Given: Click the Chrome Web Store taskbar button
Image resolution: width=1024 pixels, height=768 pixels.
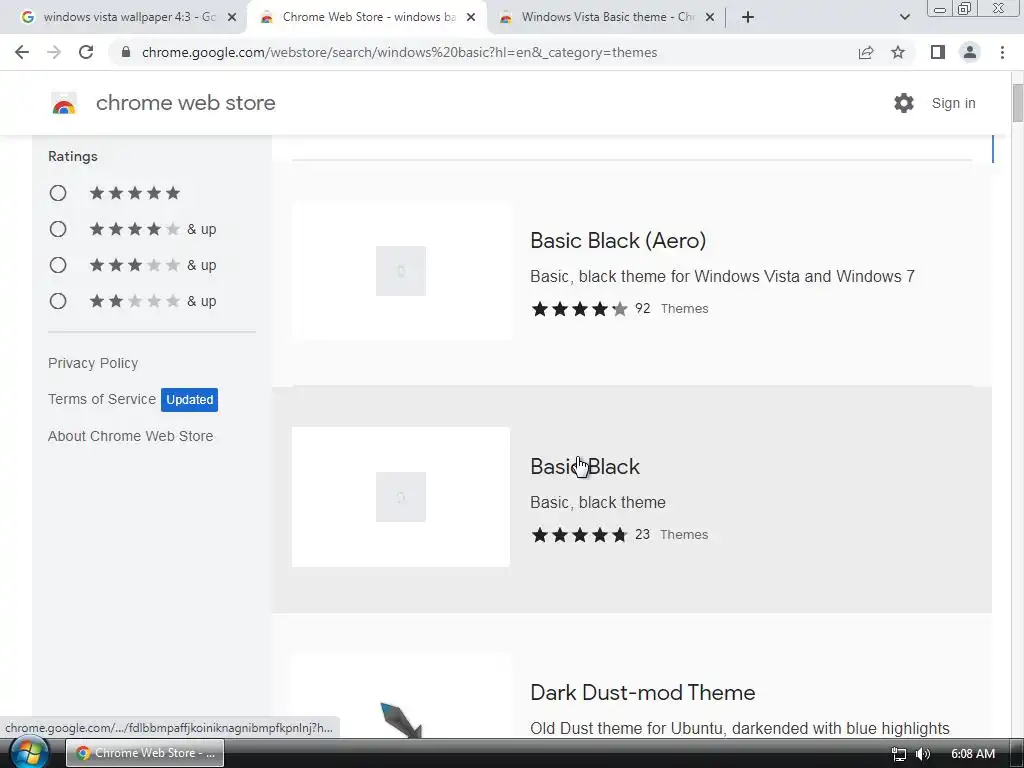Looking at the screenshot, I should [x=145, y=753].
